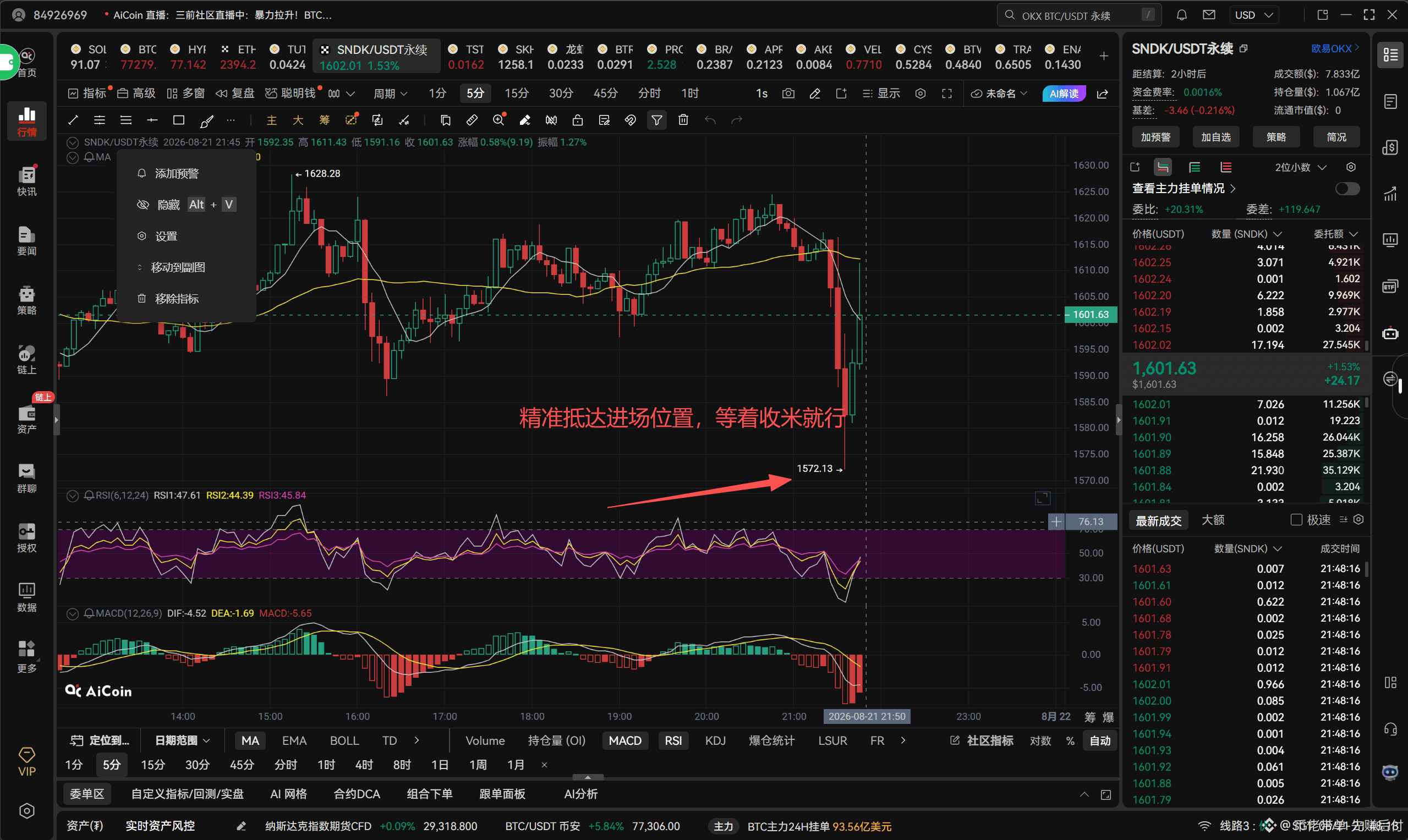Click the ruler measurement tool
Image resolution: width=1408 pixels, height=840 pixels.
click(x=472, y=120)
